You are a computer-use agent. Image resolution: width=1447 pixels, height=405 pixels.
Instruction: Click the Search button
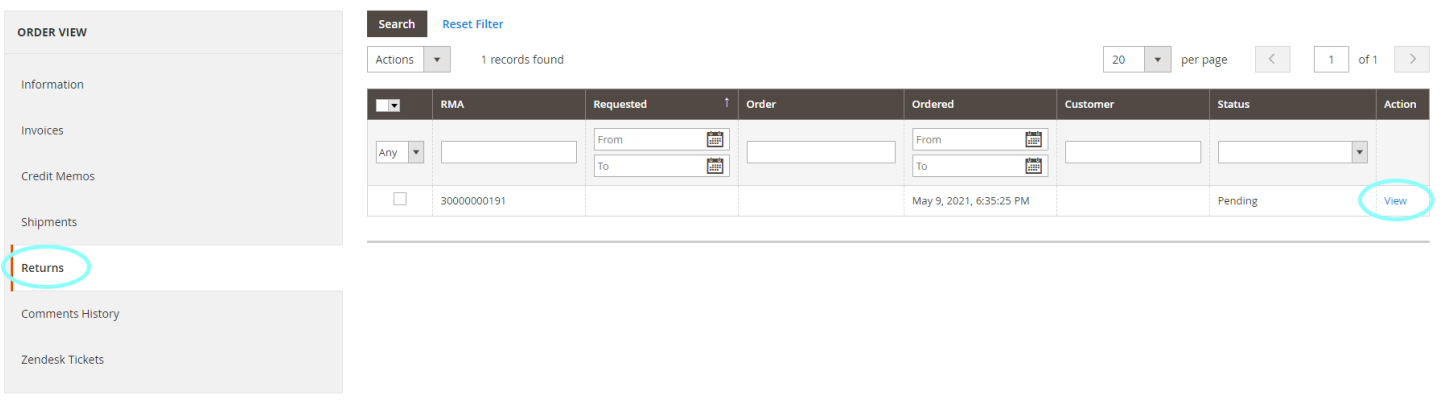click(397, 24)
